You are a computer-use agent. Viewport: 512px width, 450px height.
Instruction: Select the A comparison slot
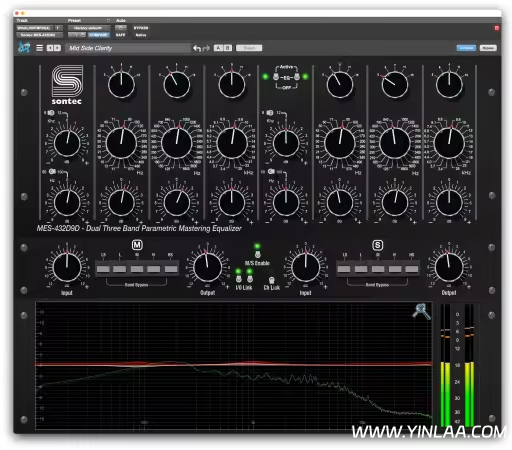[218, 48]
